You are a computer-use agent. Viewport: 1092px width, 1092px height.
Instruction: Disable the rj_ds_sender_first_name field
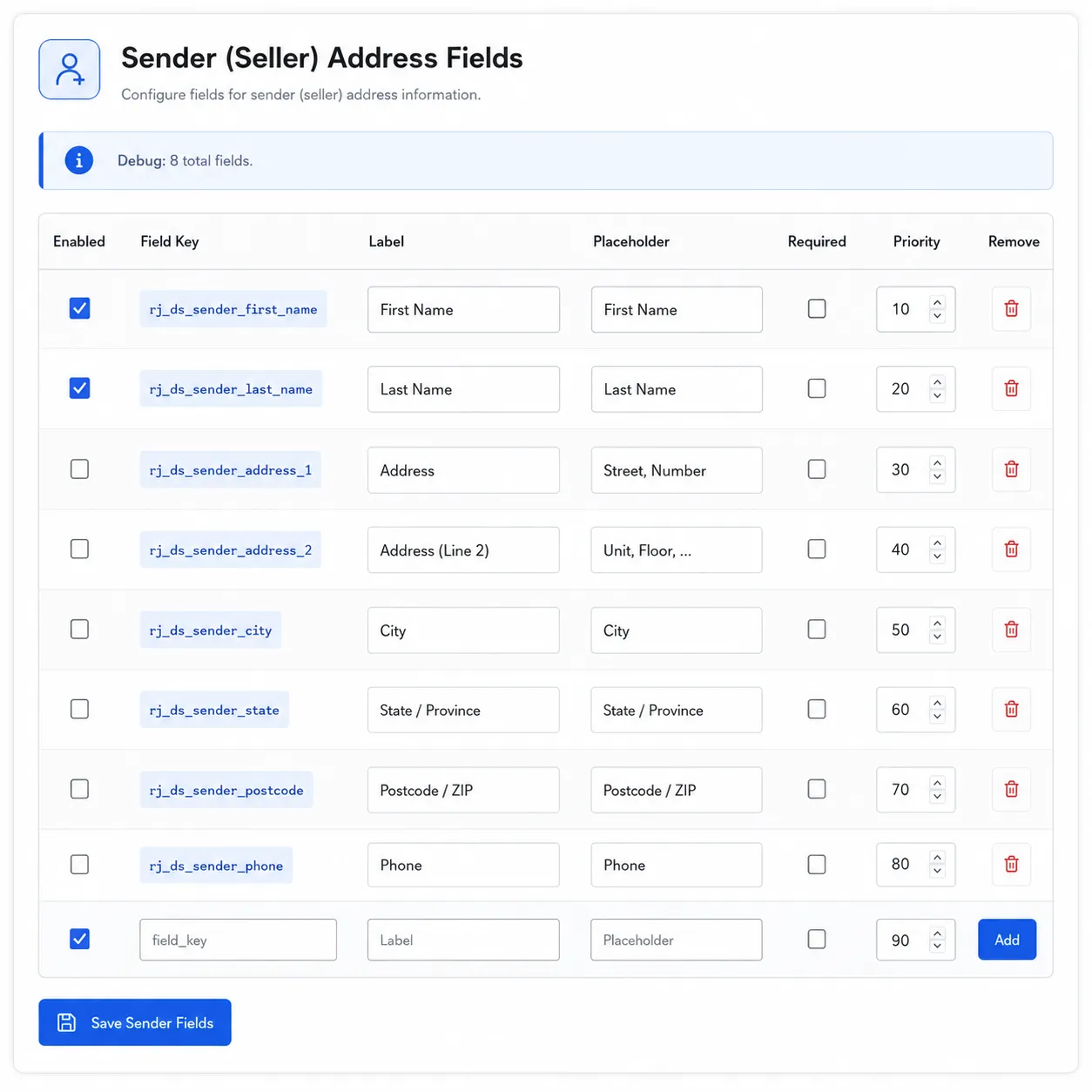point(79,308)
